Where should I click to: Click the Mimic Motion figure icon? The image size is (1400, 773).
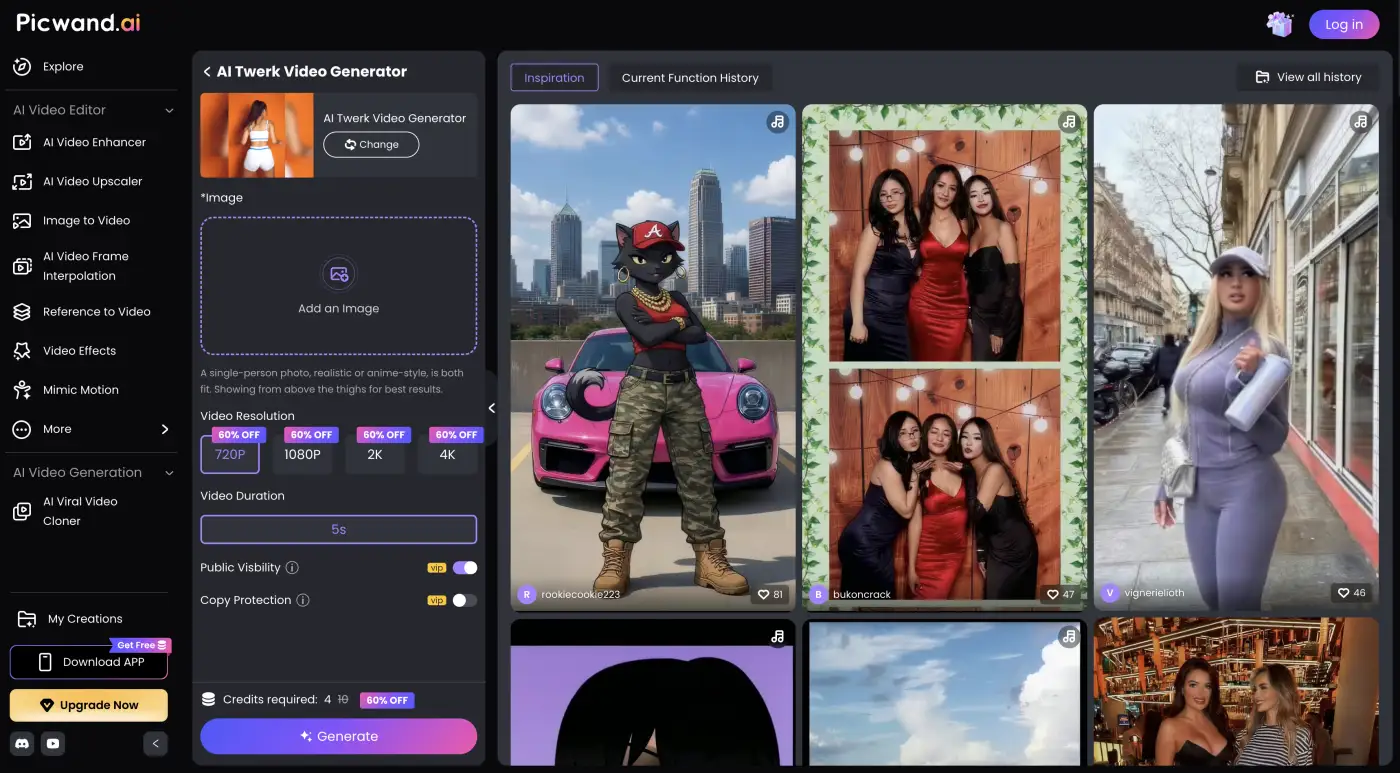point(22,390)
